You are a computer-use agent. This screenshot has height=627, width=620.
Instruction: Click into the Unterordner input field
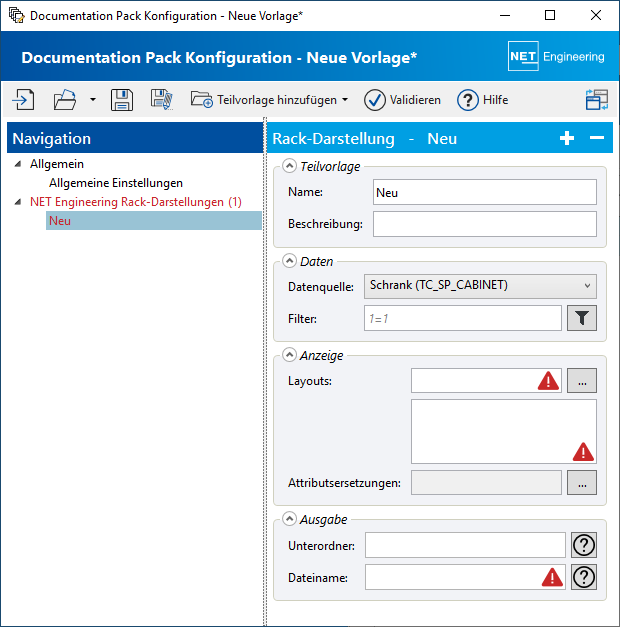tap(465, 545)
